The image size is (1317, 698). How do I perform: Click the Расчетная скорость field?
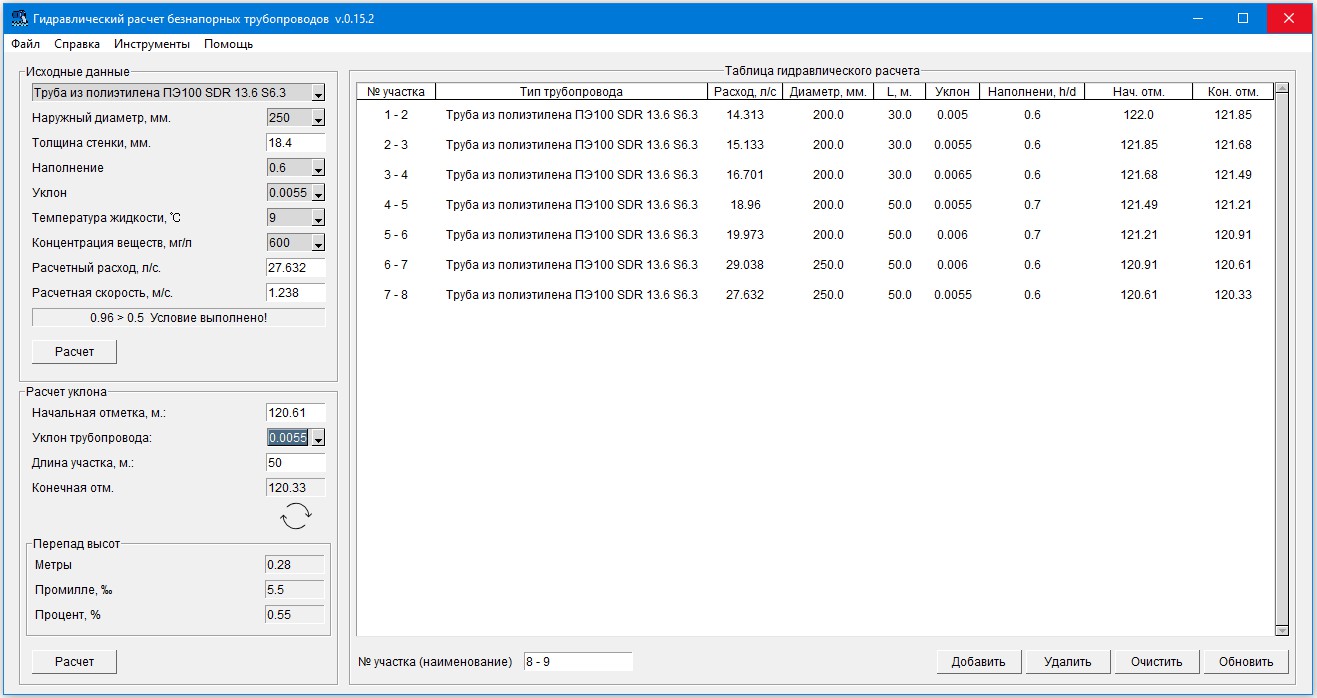(296, 293)
